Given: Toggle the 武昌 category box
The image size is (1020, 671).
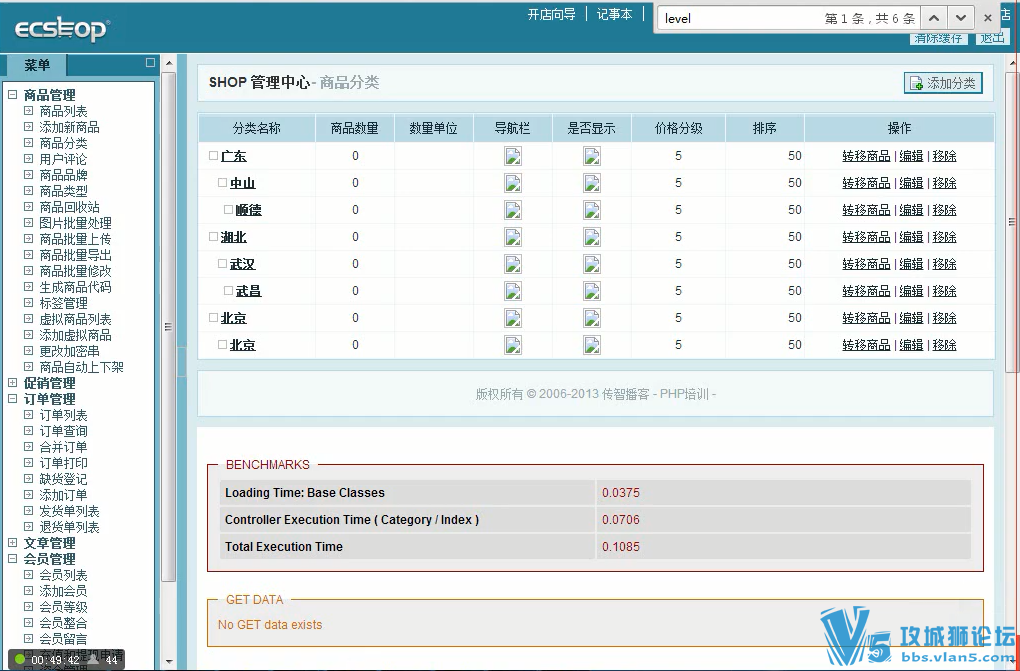Looking at the screenshot, I should click(x=228, y=291).
